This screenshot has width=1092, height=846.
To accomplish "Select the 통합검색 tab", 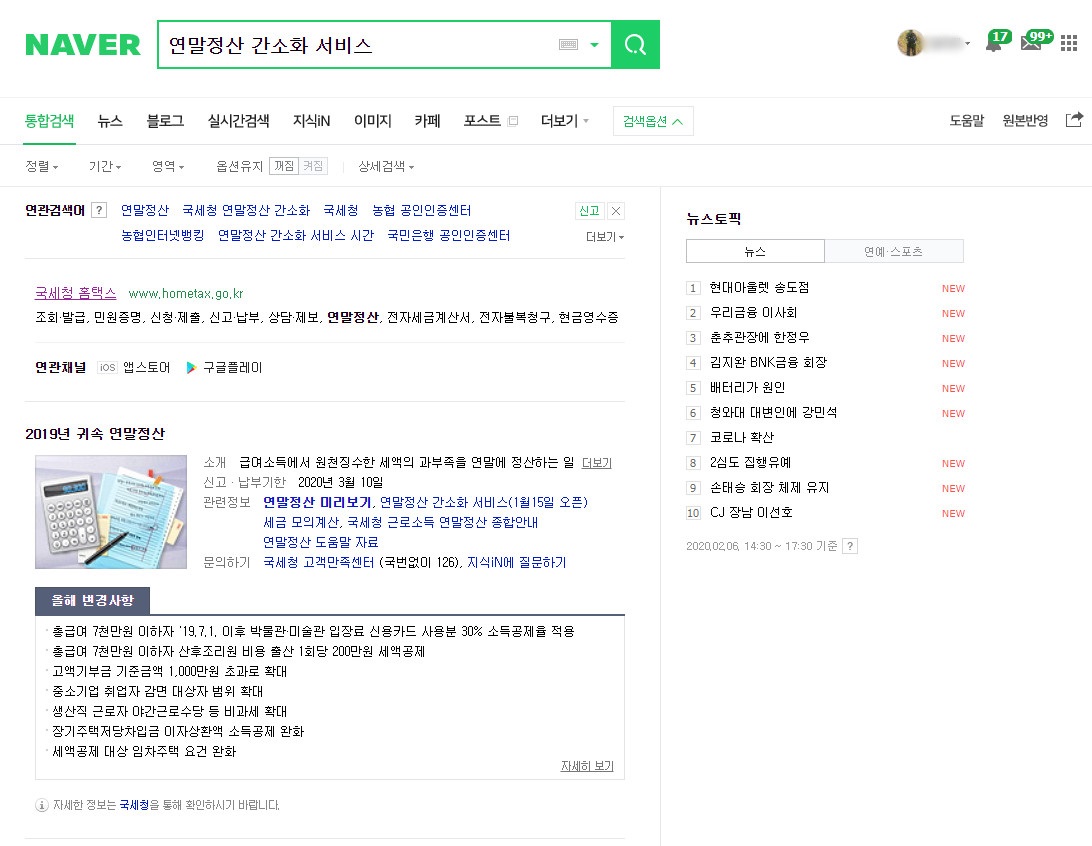I will click(x=49, y=120).
